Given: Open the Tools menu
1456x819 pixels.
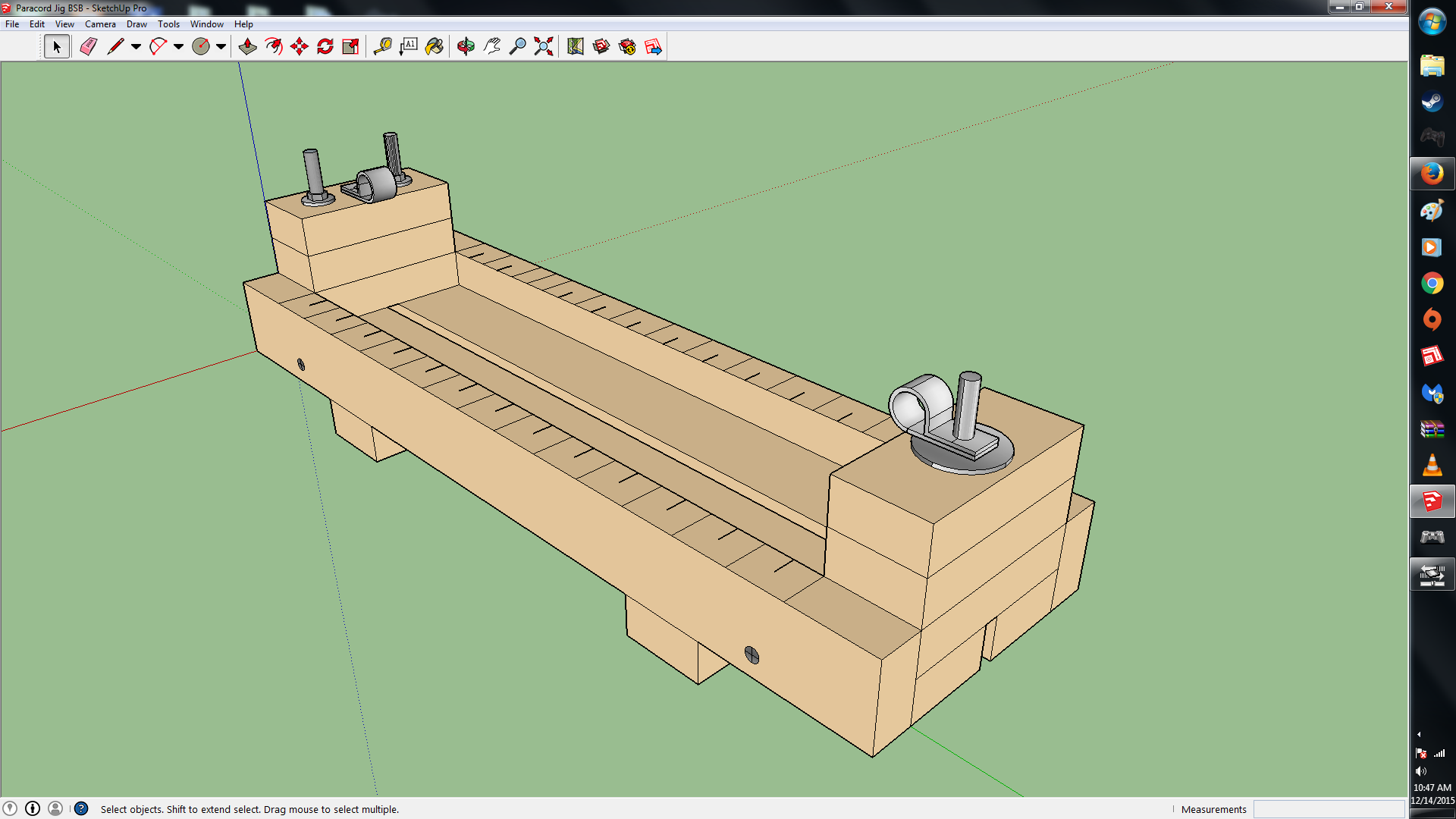Looking at the screenshot, I should [168, 24].
